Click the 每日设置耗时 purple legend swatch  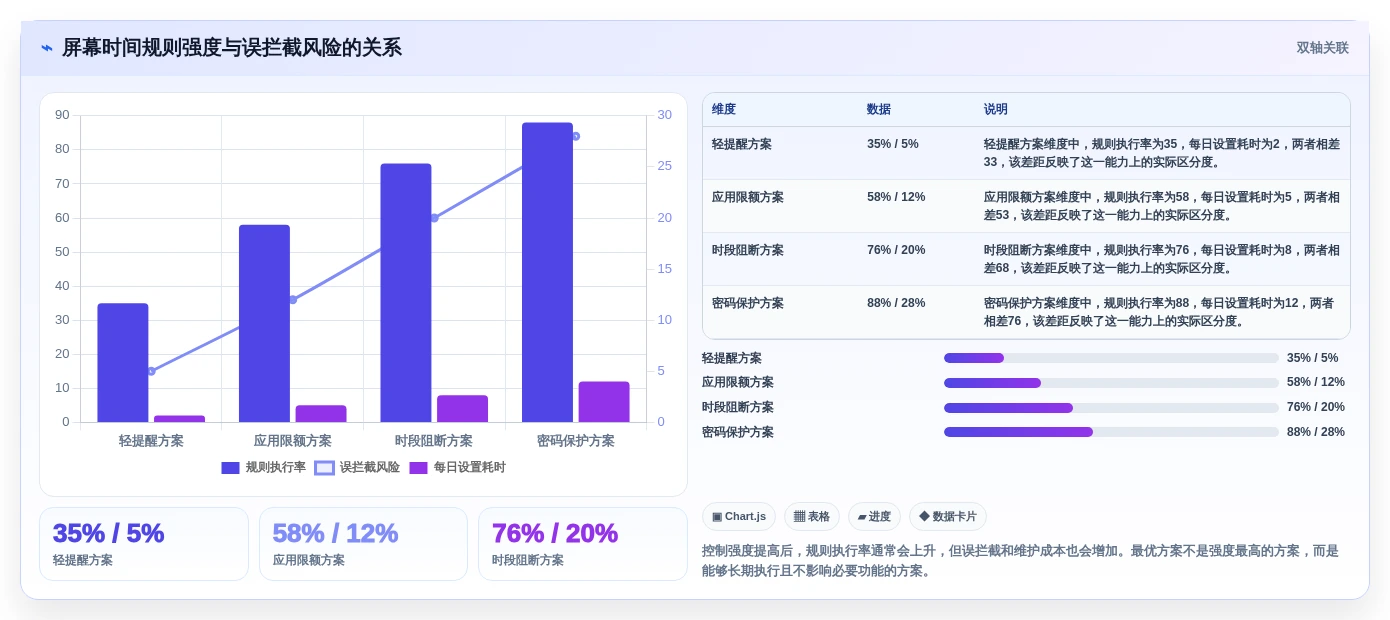[419, 467]
